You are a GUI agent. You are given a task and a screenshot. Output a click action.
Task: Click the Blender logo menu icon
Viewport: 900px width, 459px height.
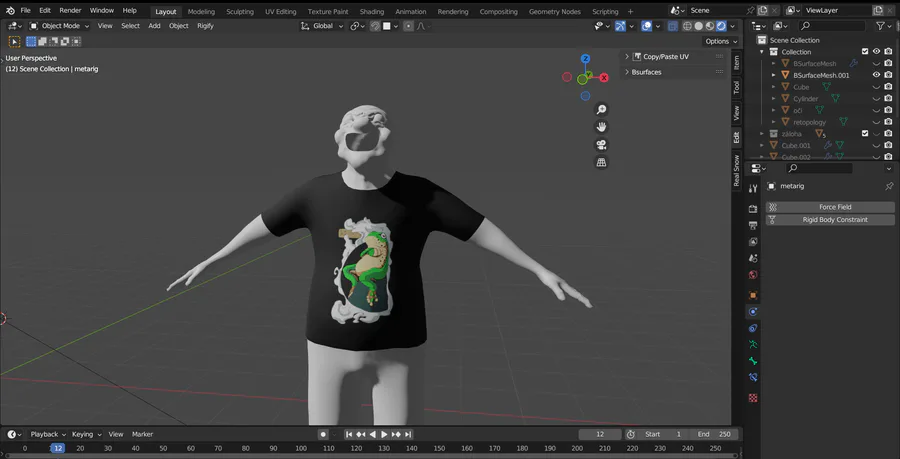coord(10,10)
